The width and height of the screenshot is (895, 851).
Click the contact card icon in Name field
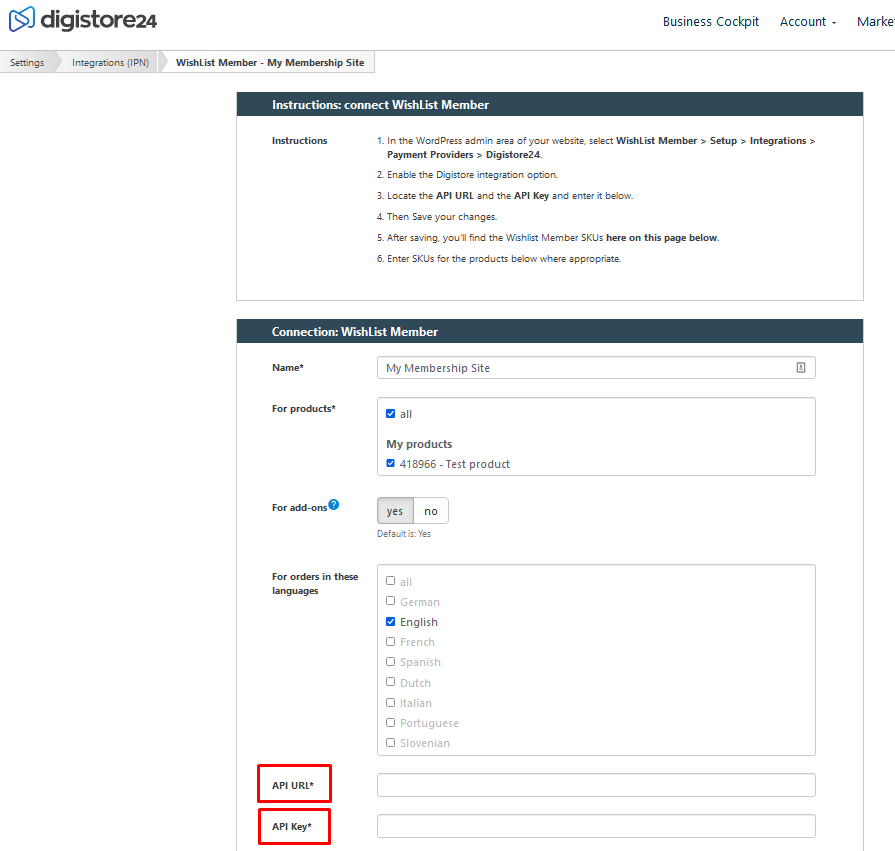[x=801, y=368]
